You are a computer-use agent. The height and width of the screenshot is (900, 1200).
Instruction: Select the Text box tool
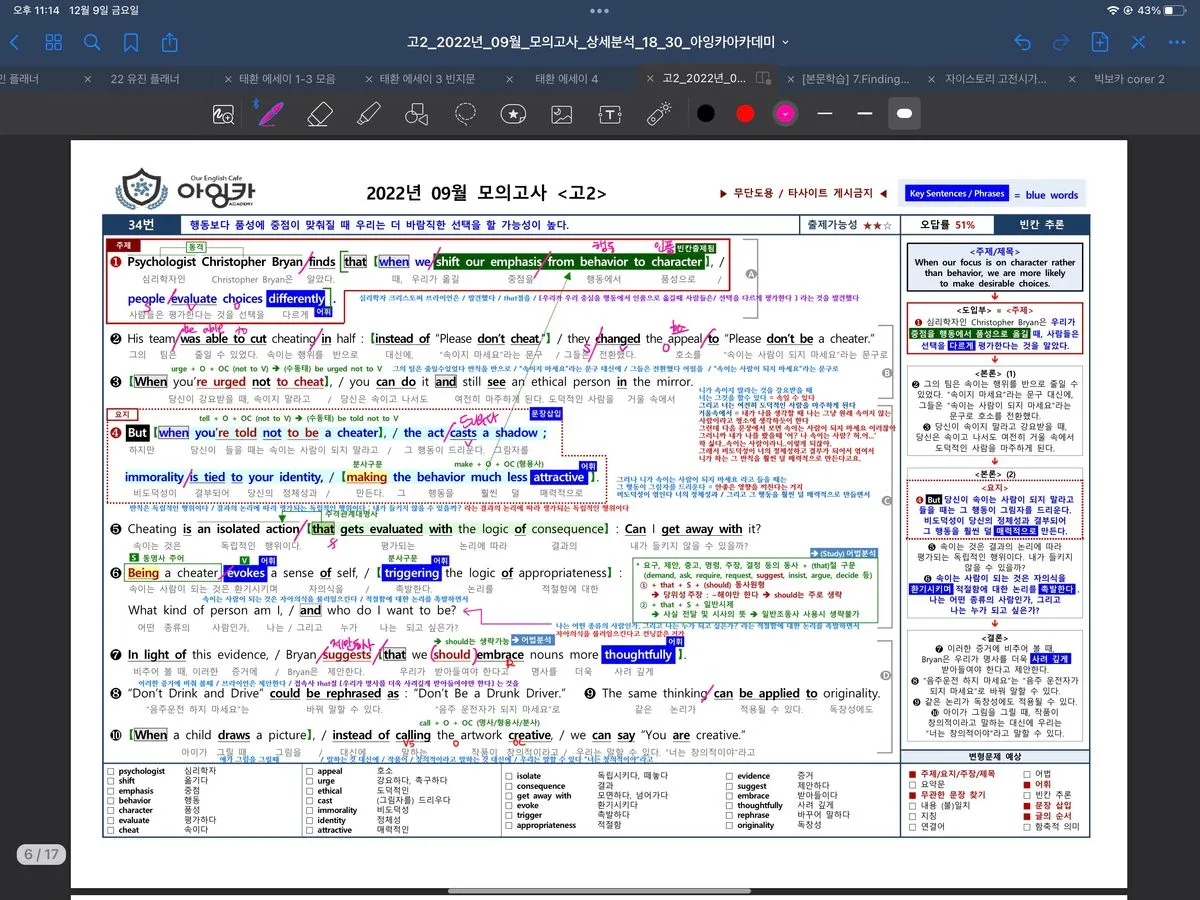pos(610,113)
